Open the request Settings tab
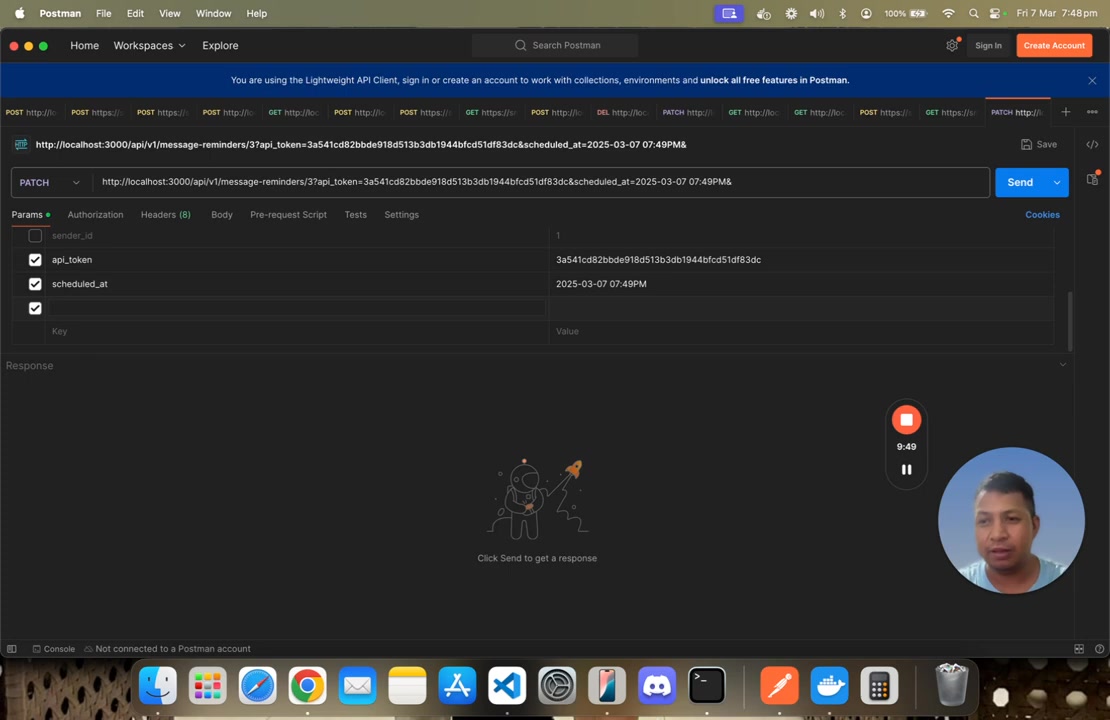This screenshot has height=720, width=1110. point(401,215)
